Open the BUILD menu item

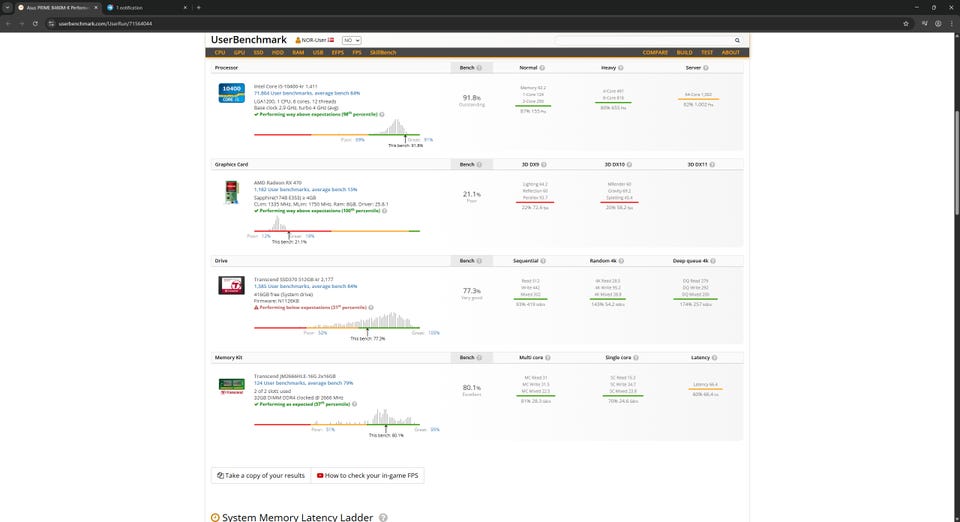(684, 53)
